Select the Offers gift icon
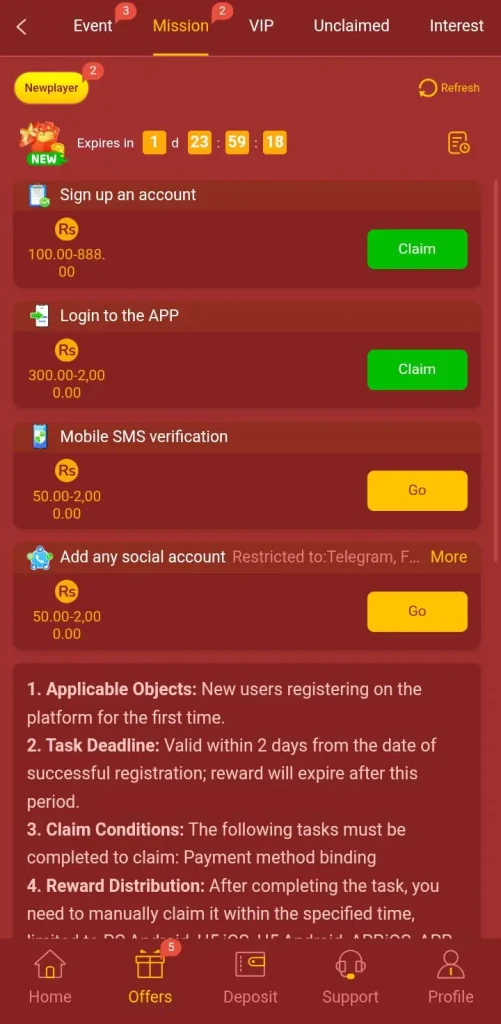 (x=150, y=964)
